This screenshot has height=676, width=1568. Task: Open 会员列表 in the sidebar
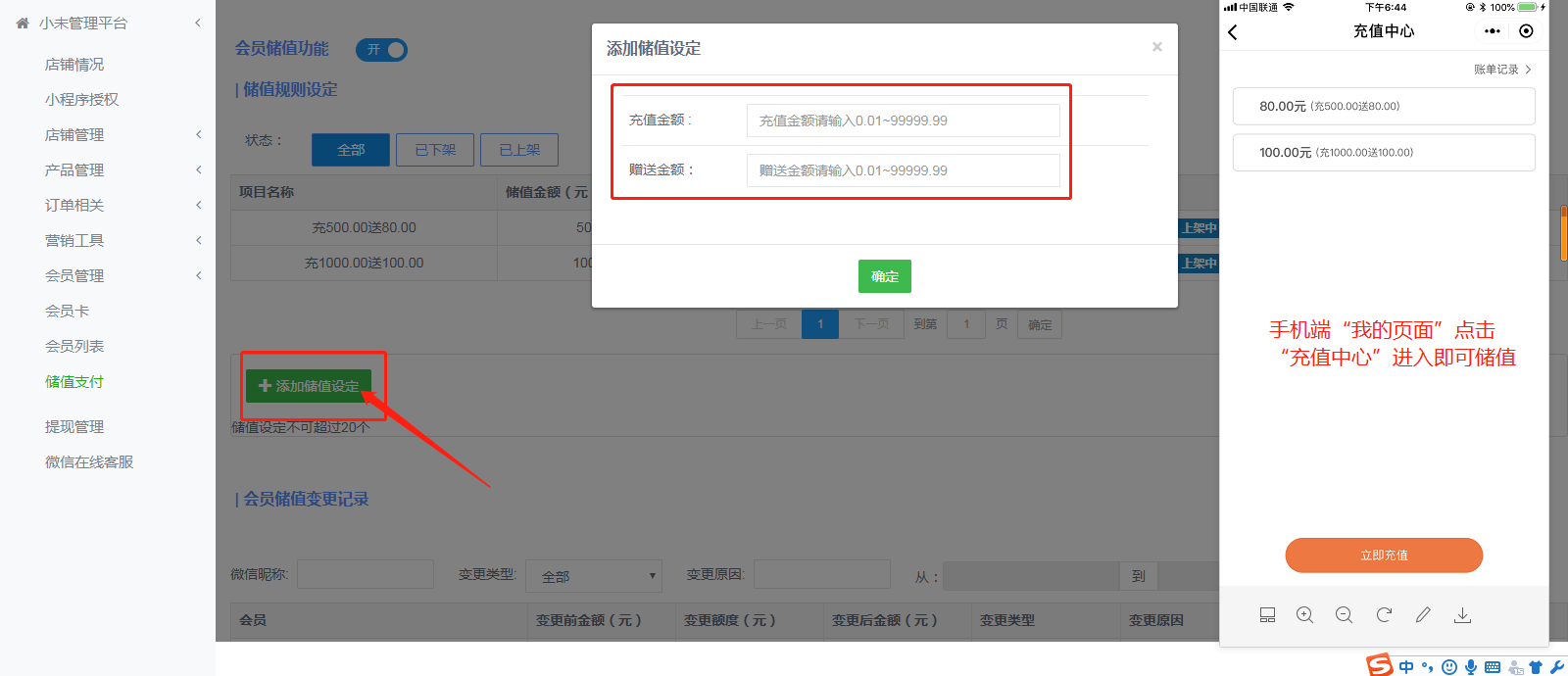74,347
